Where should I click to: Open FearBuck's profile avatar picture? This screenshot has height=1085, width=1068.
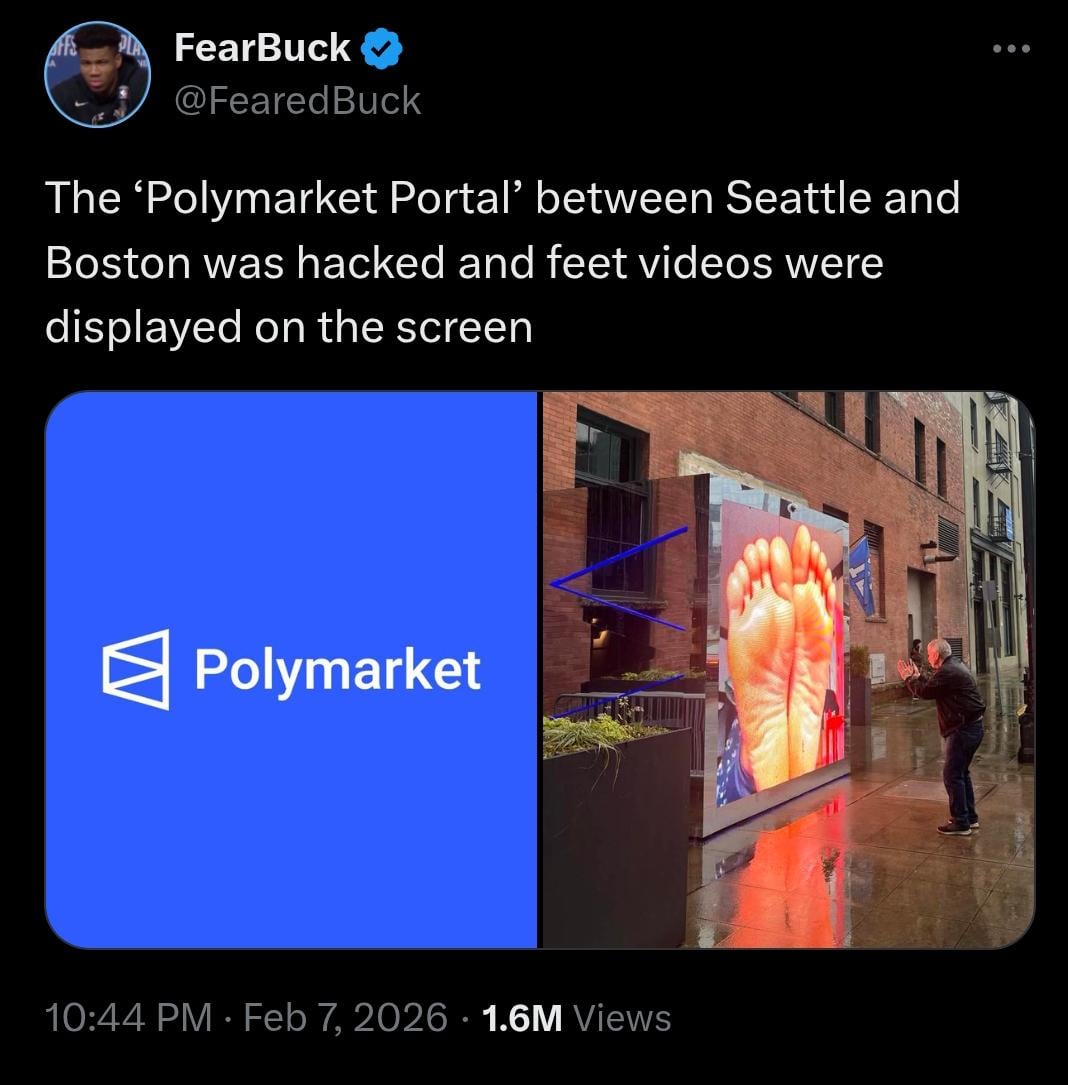(98, 74)
